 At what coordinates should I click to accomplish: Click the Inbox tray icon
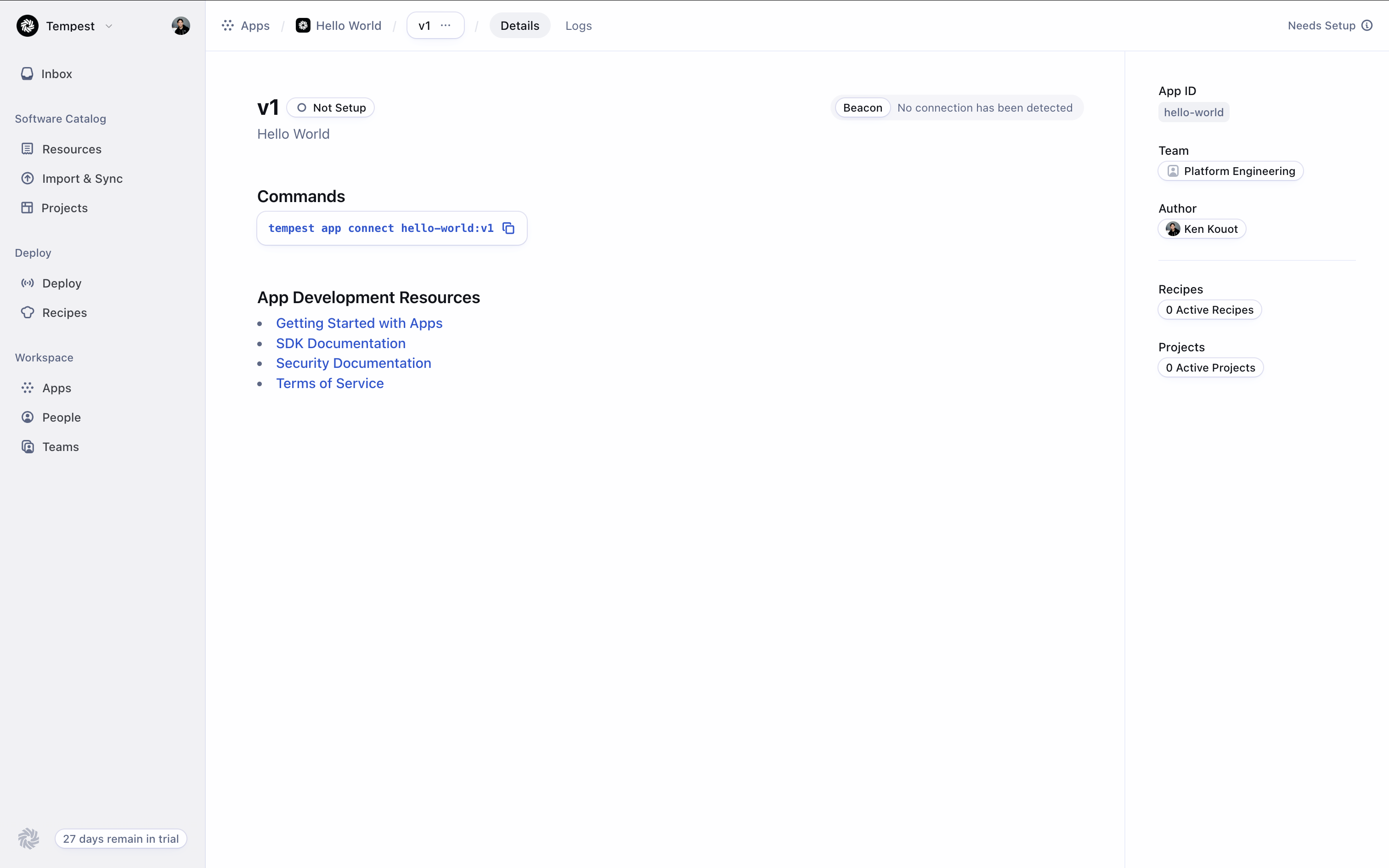[x=27, y=73]
